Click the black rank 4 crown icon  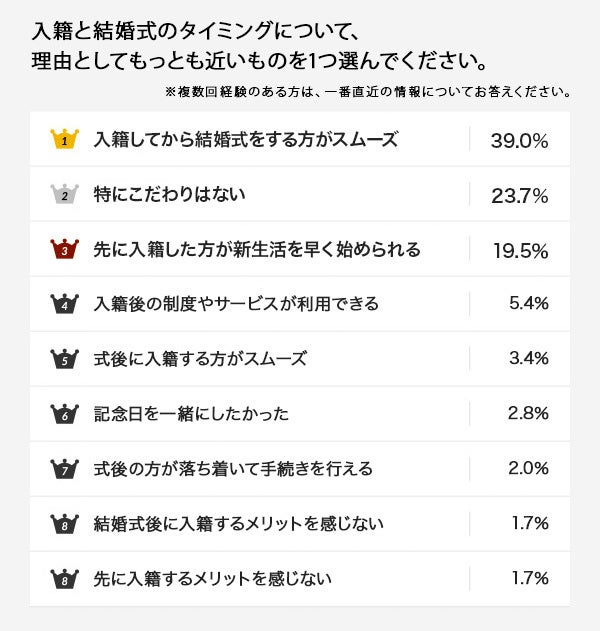[64, 304]
